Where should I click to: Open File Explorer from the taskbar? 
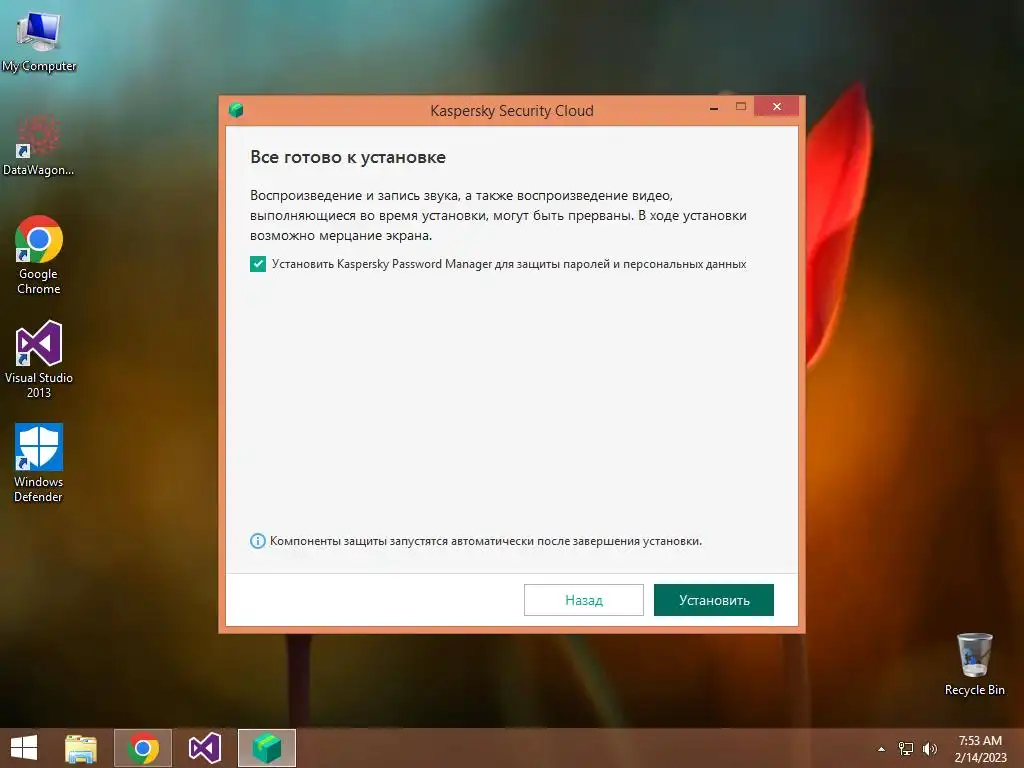pyautogui.click(x=81, y=748)
